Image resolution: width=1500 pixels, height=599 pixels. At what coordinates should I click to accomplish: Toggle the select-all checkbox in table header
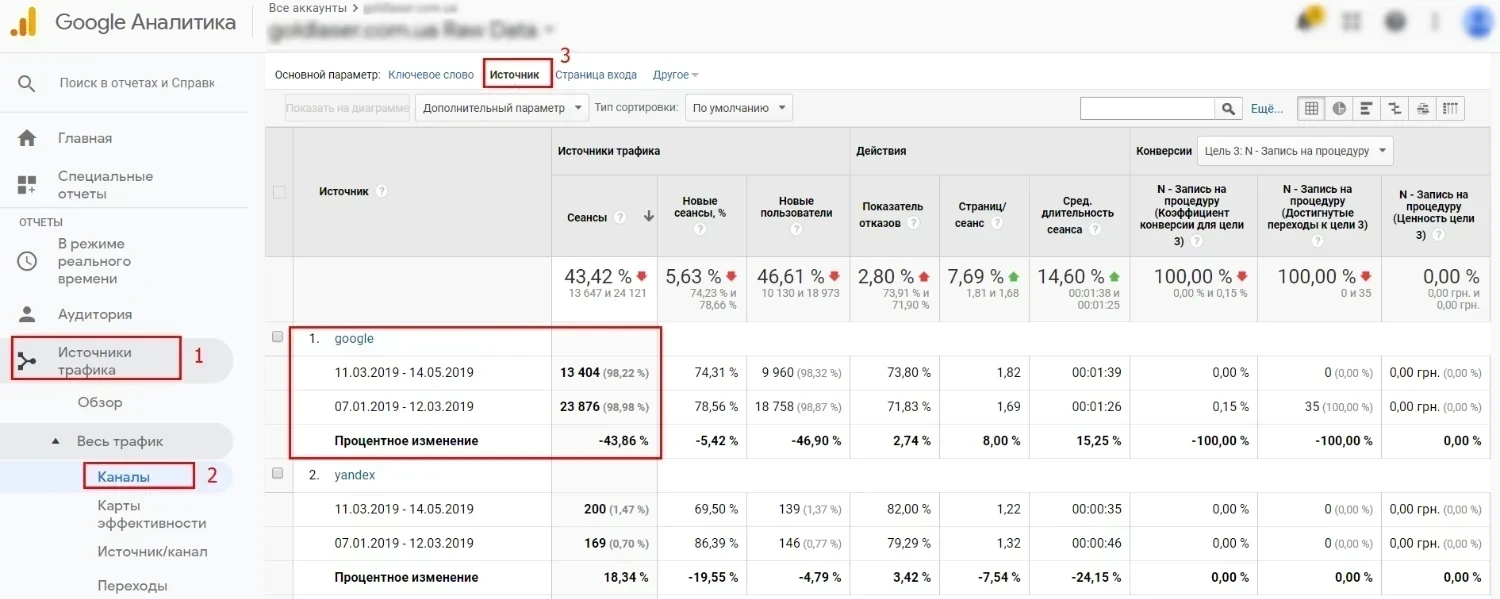click(279, 192)
